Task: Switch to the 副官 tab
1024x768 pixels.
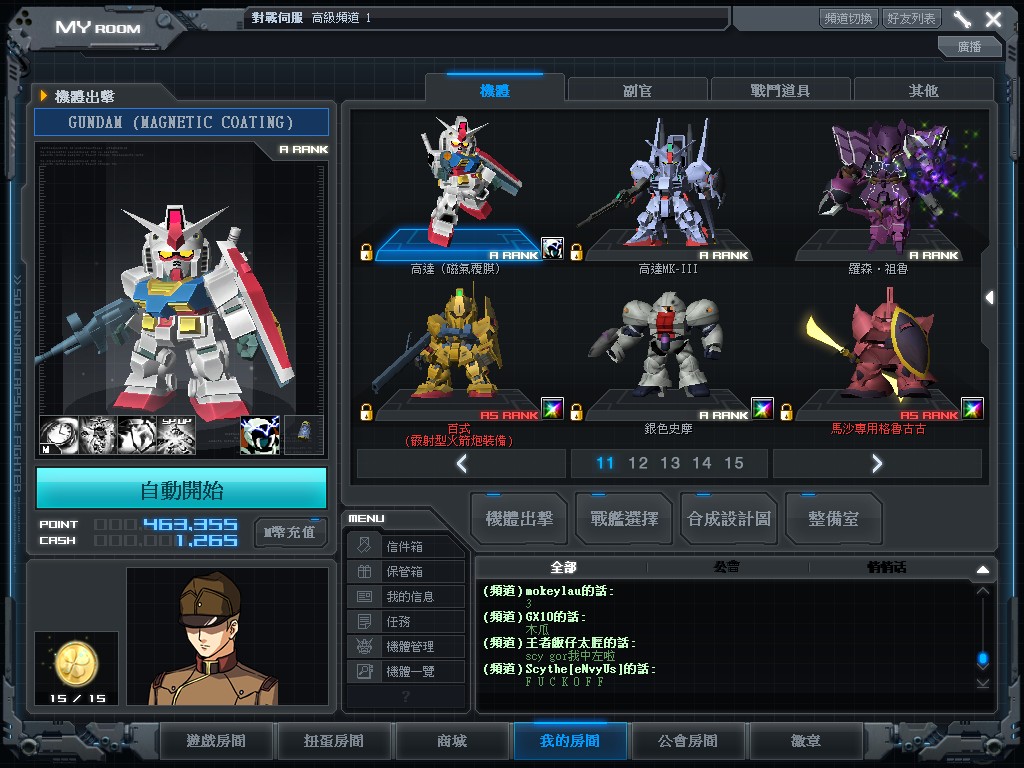Action: click(x=638, y=90)
